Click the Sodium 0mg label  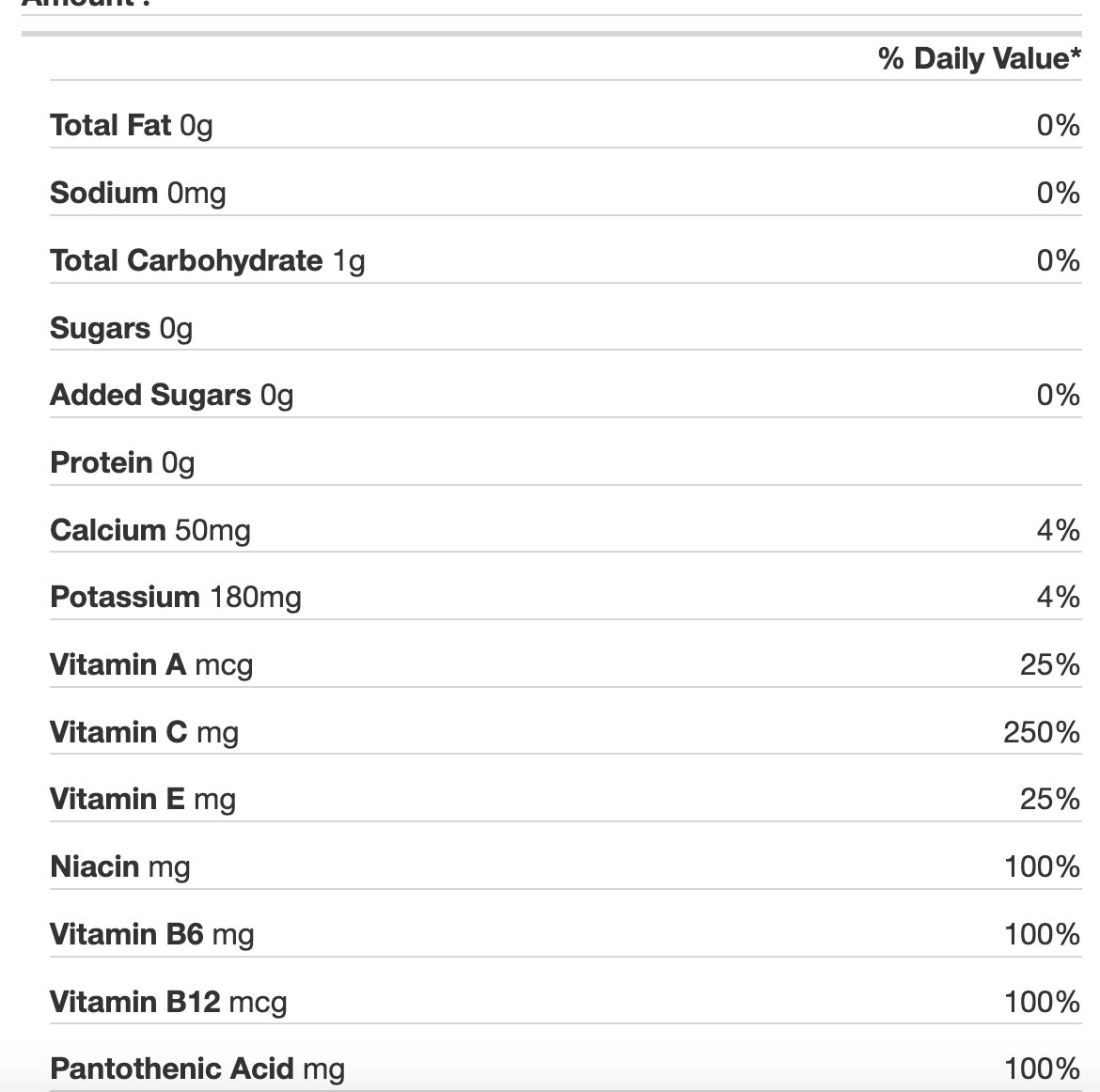click(x=137, y=193)
